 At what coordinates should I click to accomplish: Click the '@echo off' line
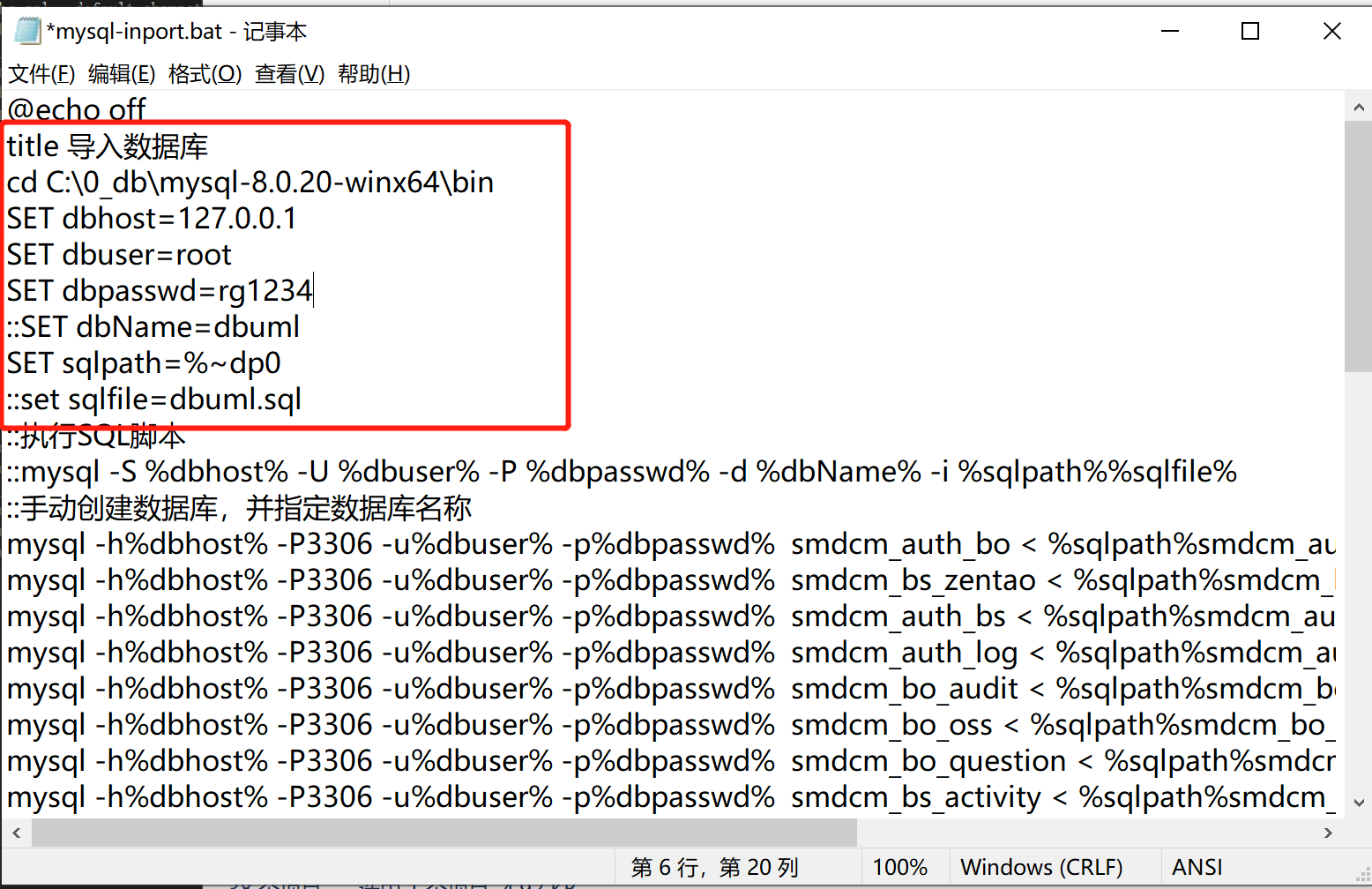[x=77, y=109]
